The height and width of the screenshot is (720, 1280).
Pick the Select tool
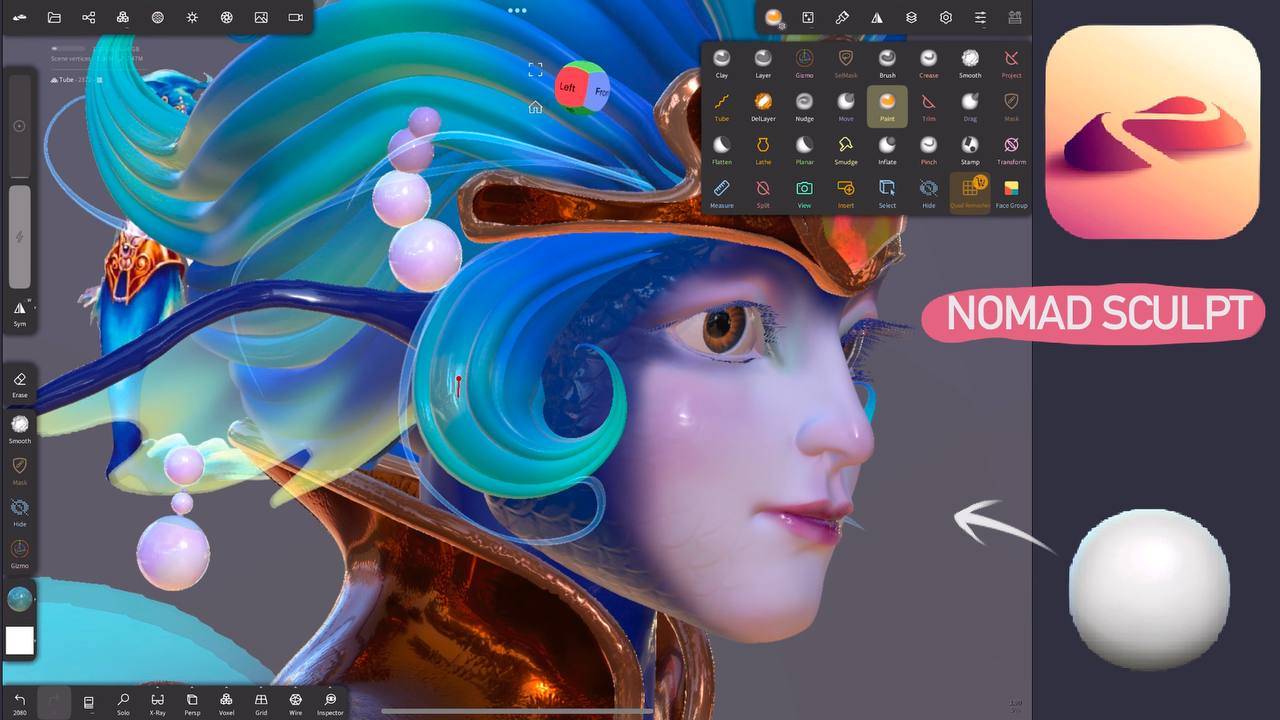point(887,193)
